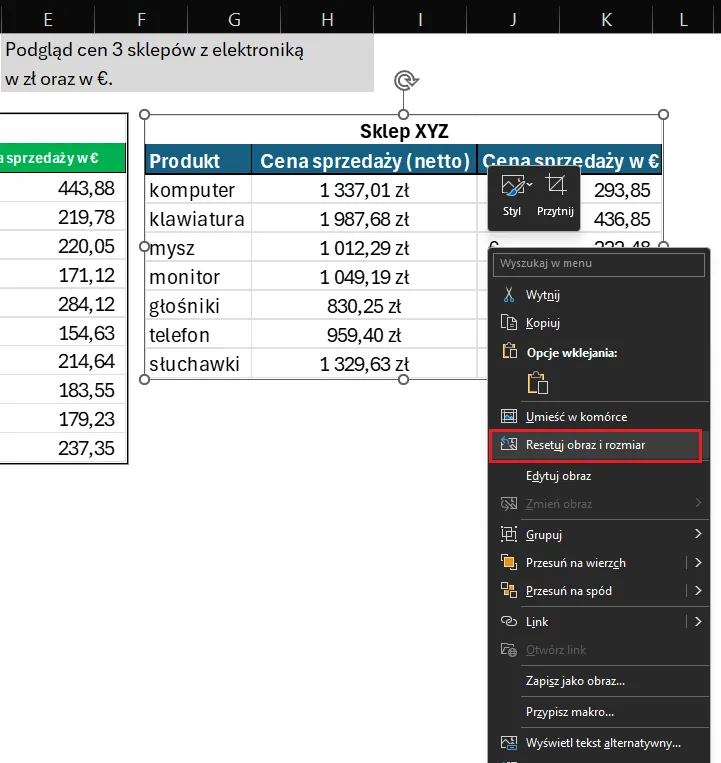Click the Kopiuj copy icon
The width and height of the screenshot is (721, 763).
click(509, 323)
